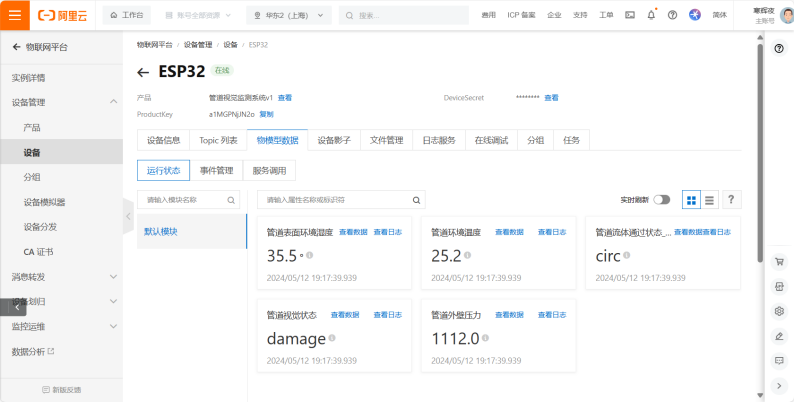This screenshot has width=794, height=402.
Task: Open the orange hamburger main menu
Action: (x=14, y=15)
